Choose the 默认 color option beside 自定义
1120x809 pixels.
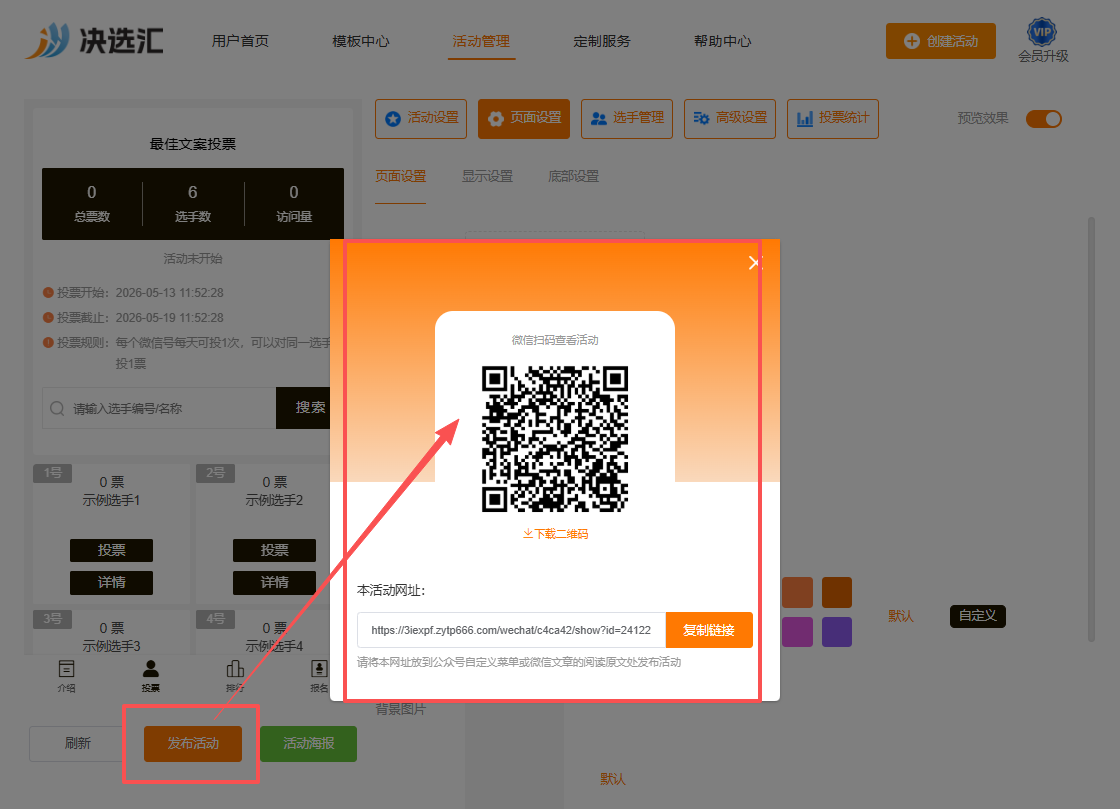pyautogui.click(x=901, y=616)
